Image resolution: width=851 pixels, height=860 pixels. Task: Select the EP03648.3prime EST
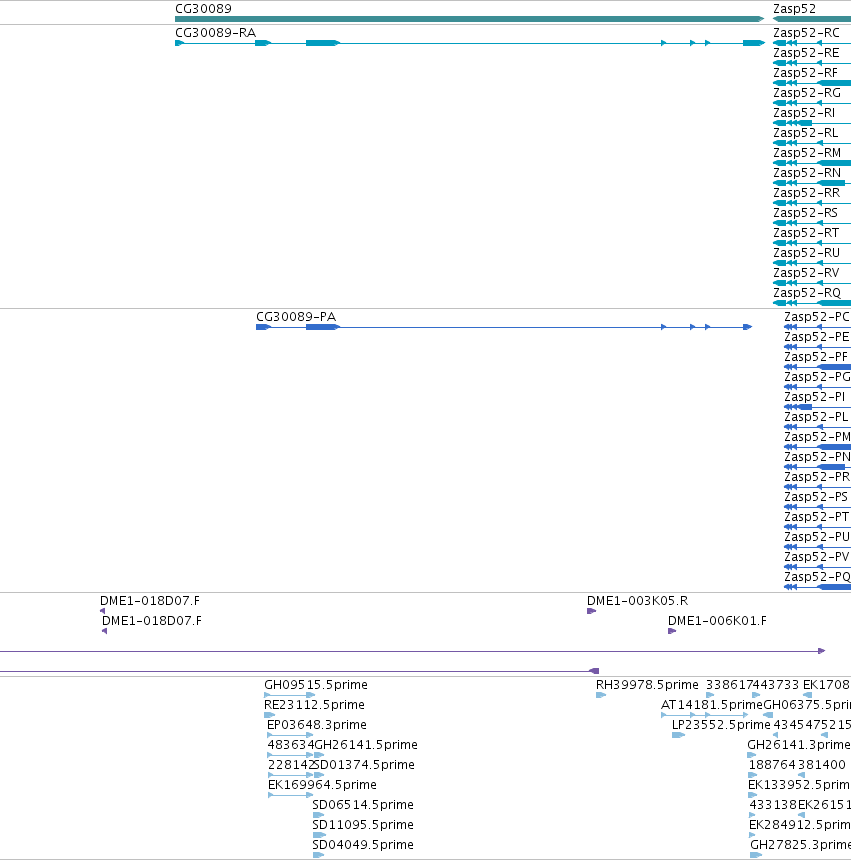point(317,725)
